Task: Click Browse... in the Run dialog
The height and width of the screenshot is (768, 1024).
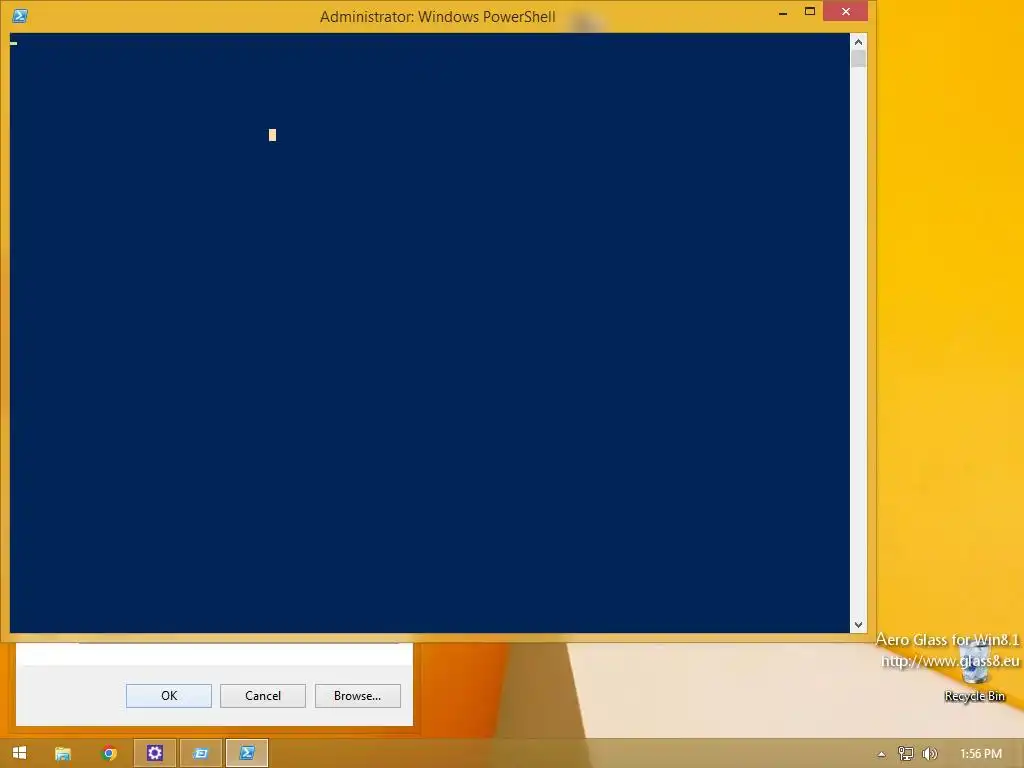Action: (x=357, y=696)
